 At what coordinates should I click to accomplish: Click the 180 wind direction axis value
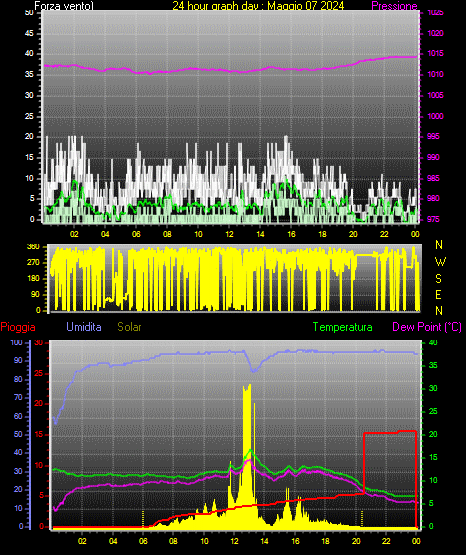pos(34,279)
